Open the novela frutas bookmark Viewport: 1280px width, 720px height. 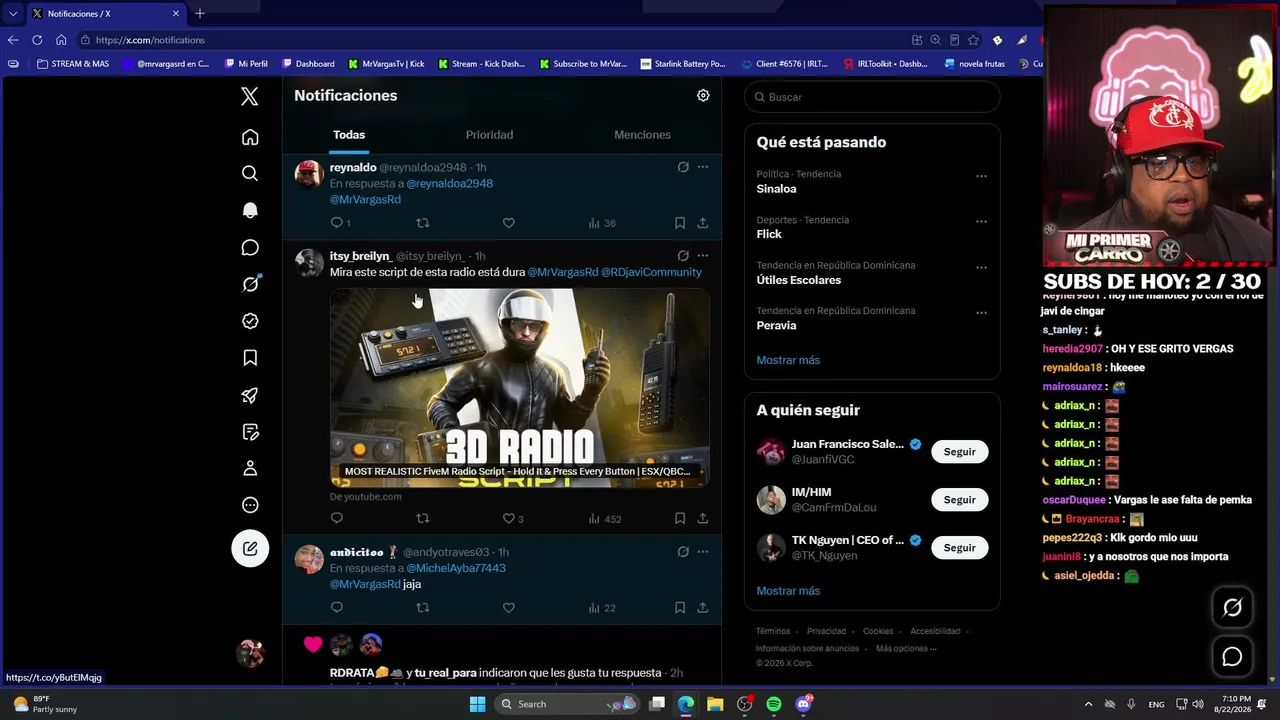pyautogui.click(x=975, y=64)
